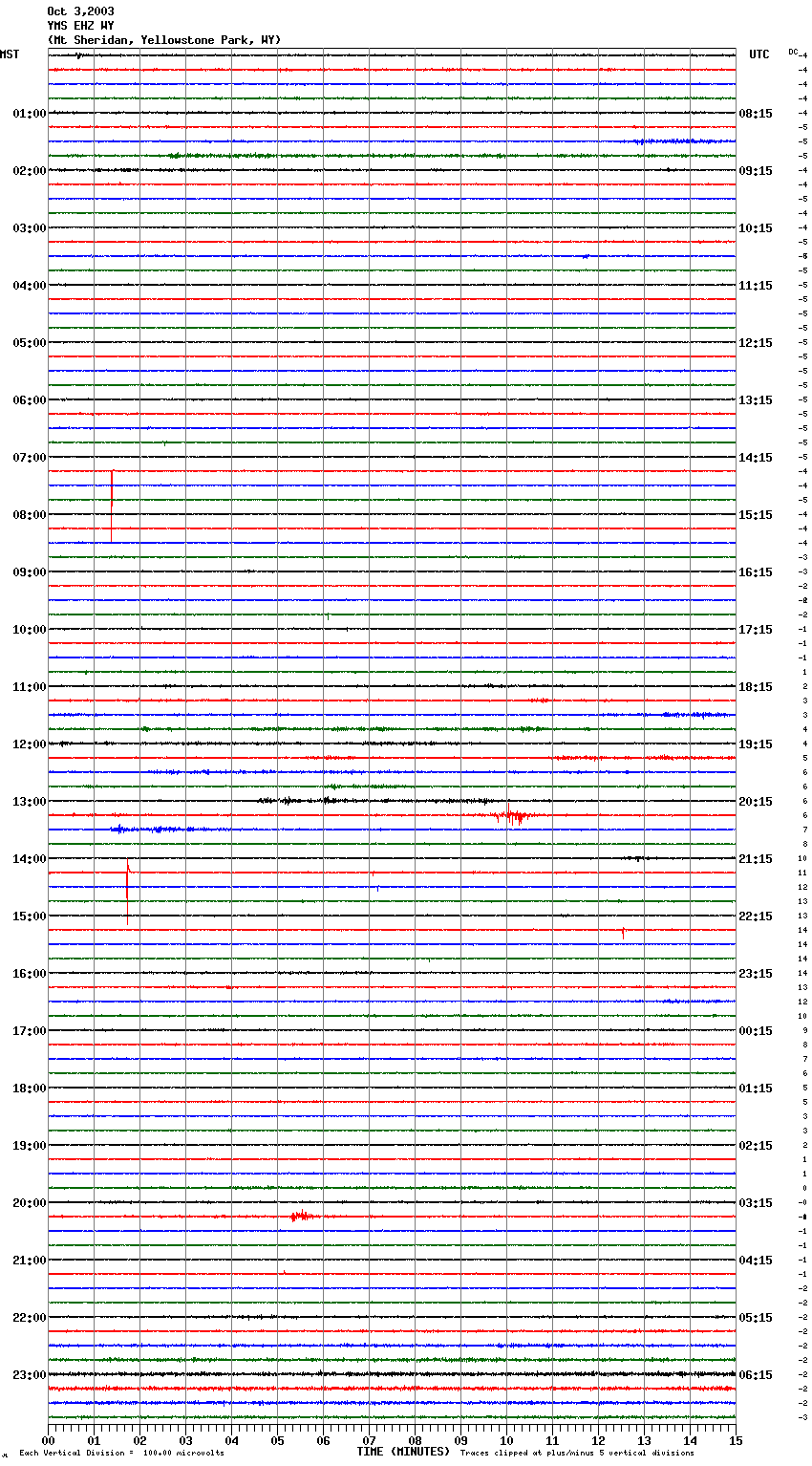
Task: Select the 11:00 MST time label
Action: point(30,687)
